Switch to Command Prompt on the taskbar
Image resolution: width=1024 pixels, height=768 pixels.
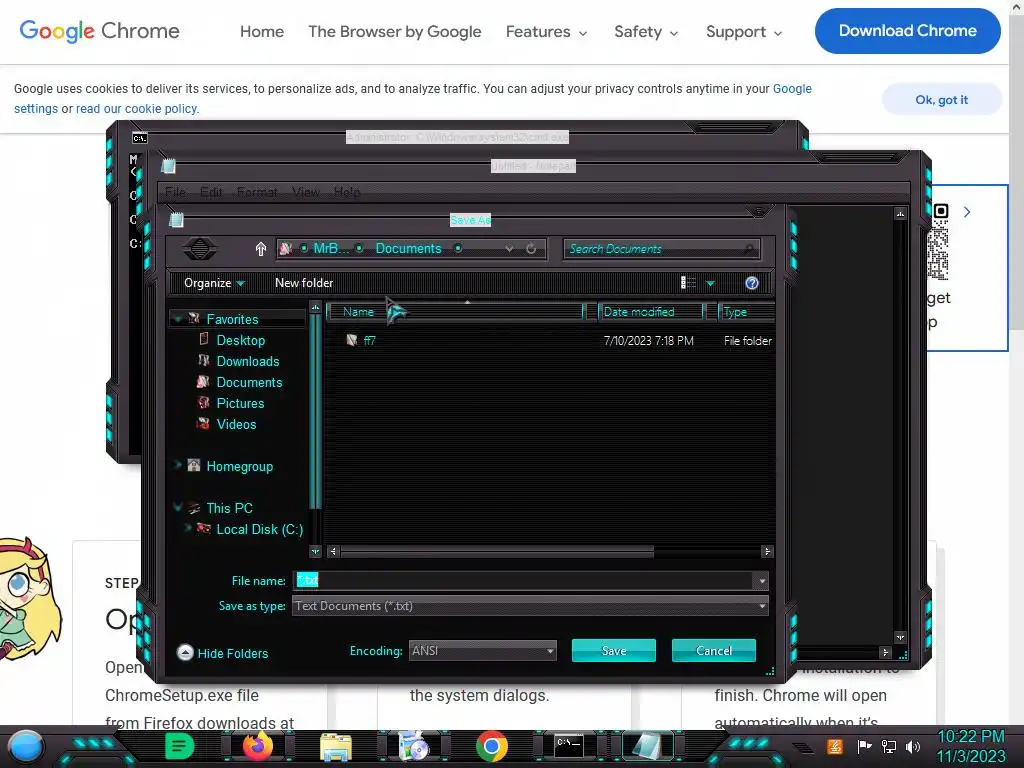click(x=569, y=746)
